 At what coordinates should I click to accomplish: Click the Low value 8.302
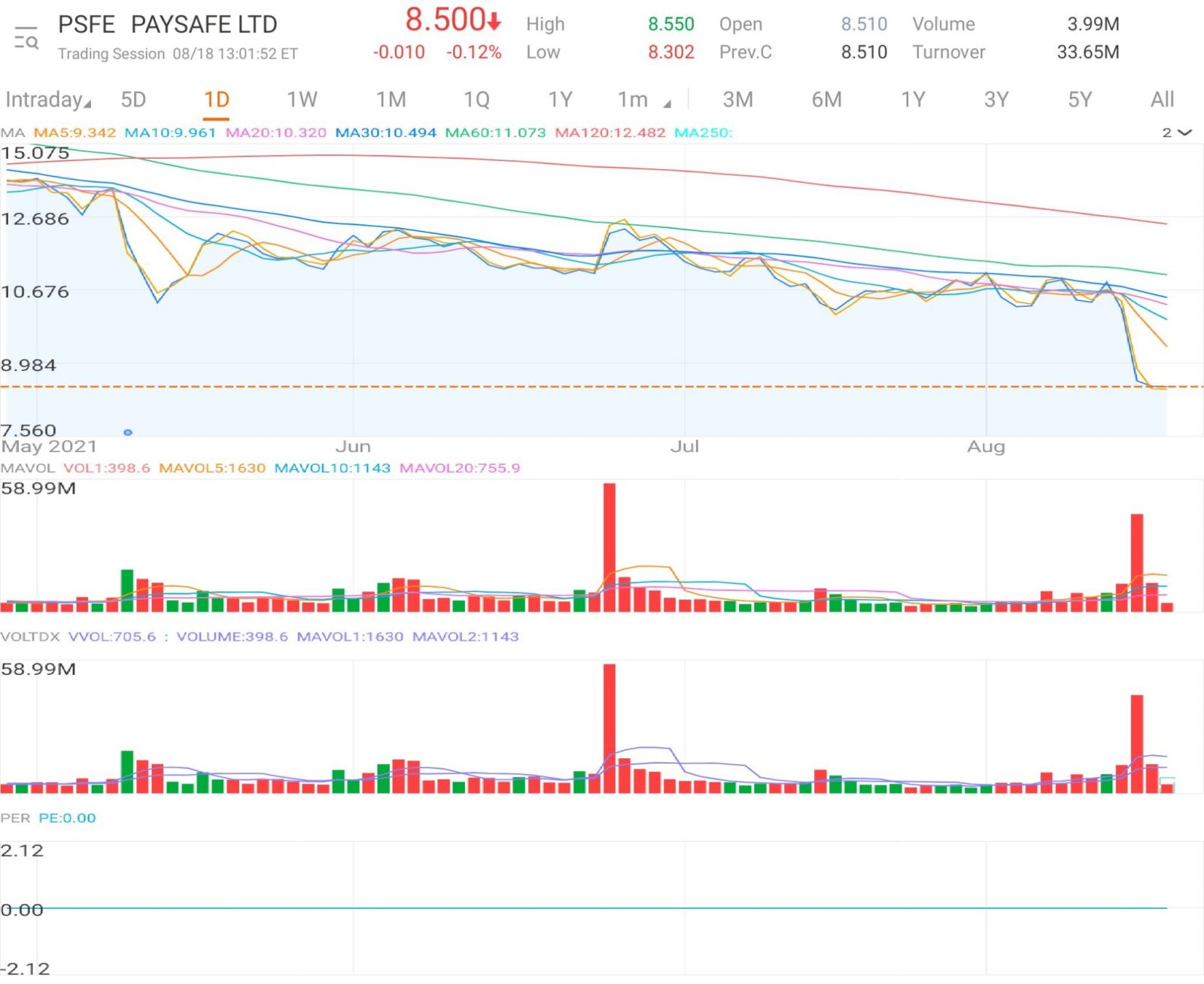[671, 53]
